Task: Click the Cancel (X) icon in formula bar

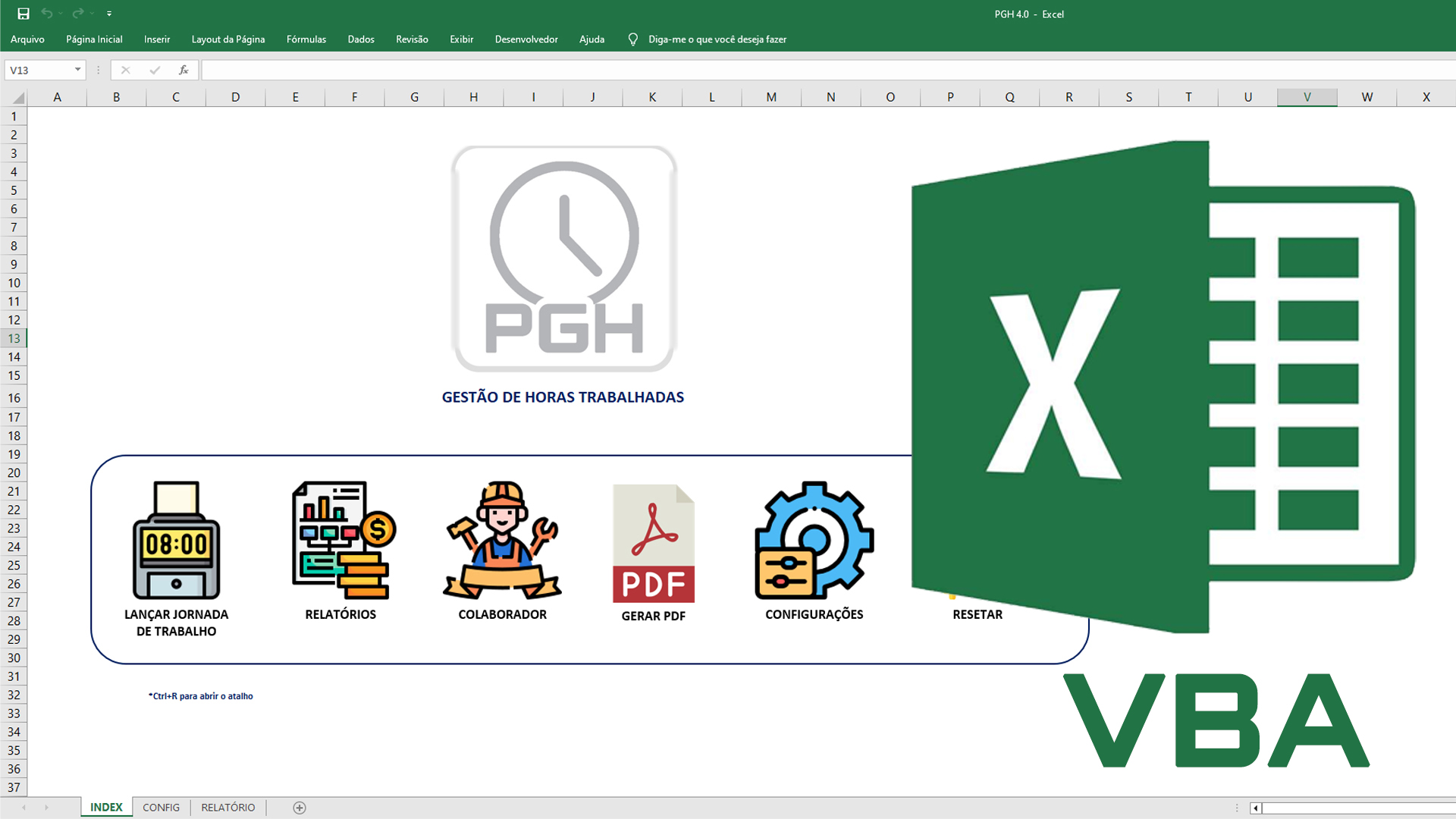Action: (x=126, y=71)
